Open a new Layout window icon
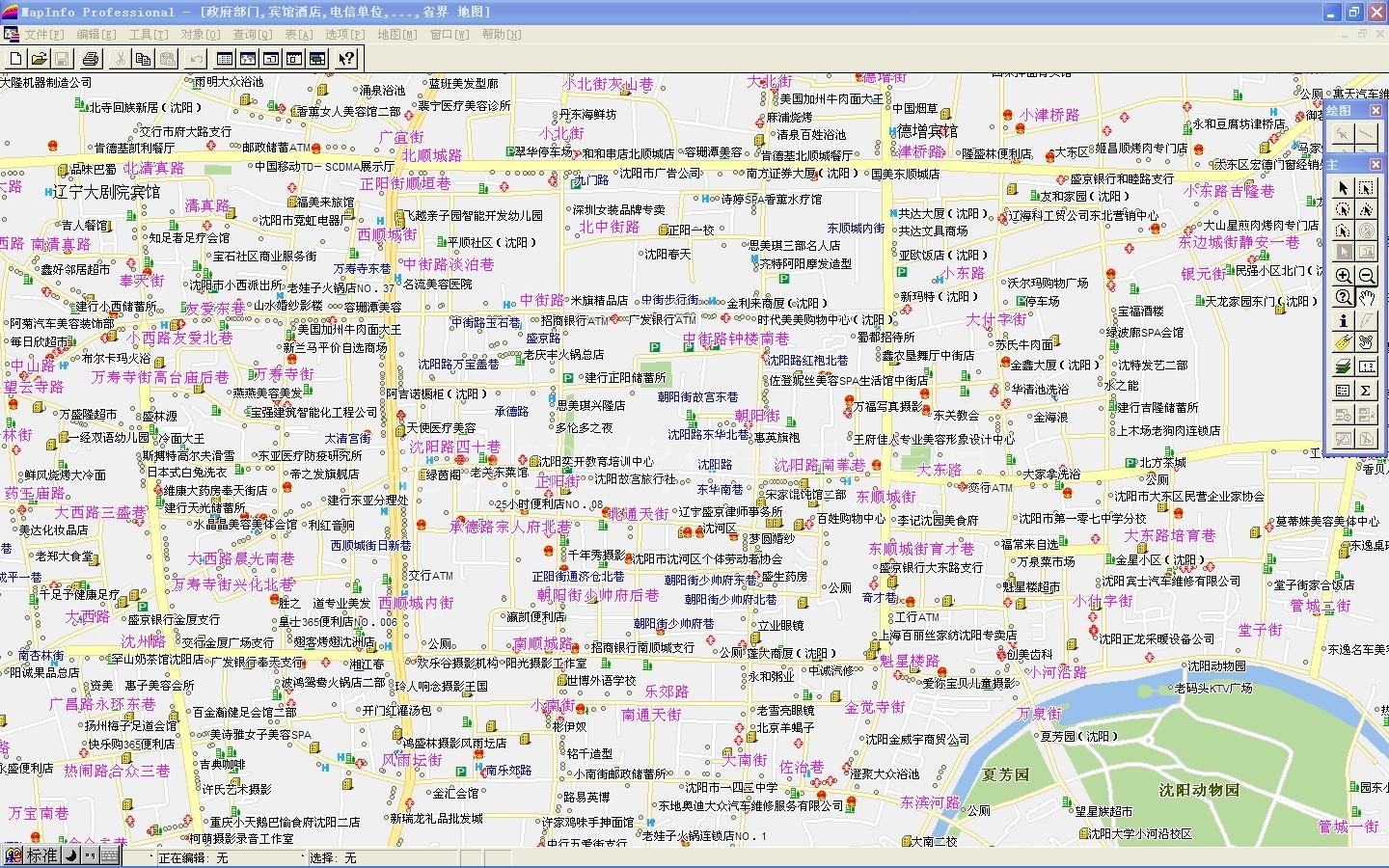This screenshot has height=868, width=1389. (x=294, y=59)
